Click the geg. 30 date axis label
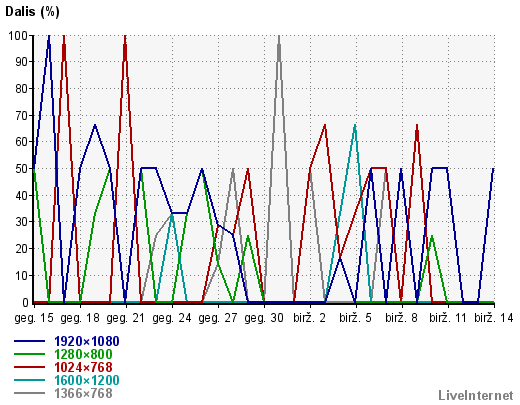Viewport: 520px width, 405px height. click(x=264, y=318)
